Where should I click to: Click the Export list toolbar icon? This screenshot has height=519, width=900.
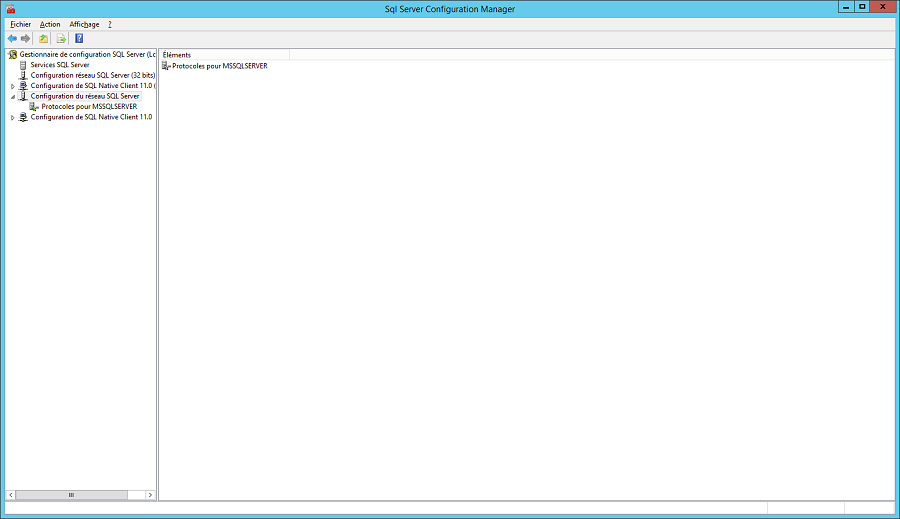[61, 38]
